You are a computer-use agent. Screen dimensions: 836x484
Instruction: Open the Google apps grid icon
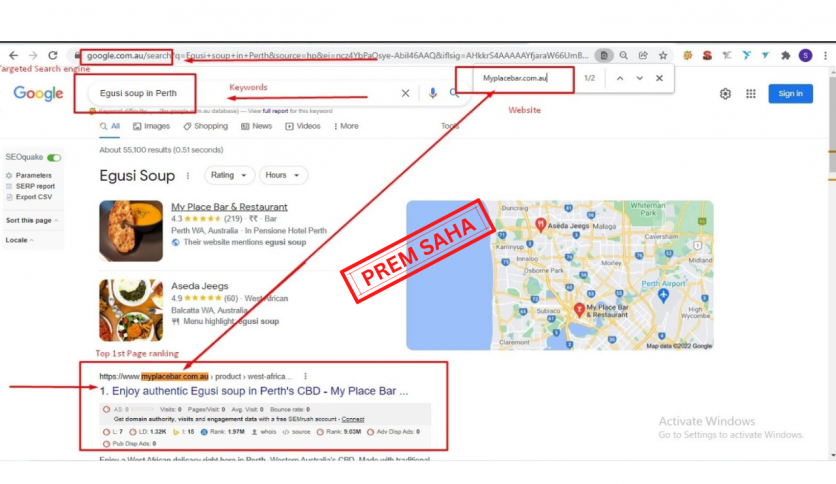751,94
